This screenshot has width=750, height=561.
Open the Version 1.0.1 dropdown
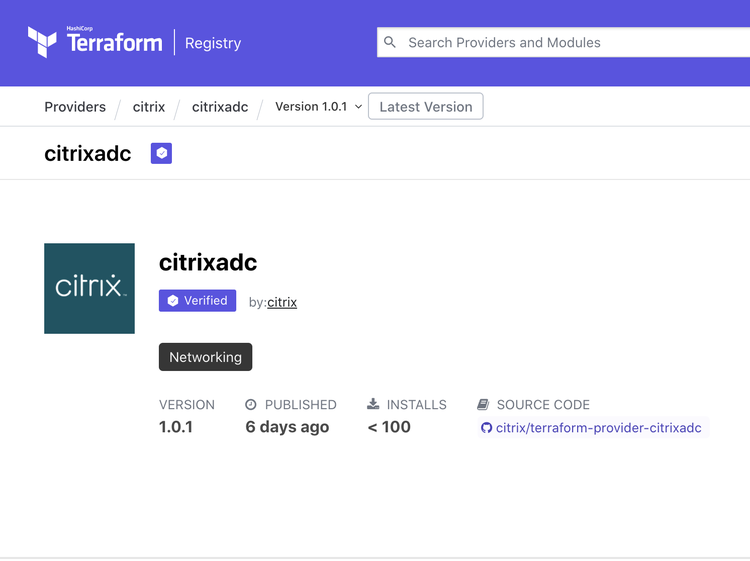coord(318,107)
